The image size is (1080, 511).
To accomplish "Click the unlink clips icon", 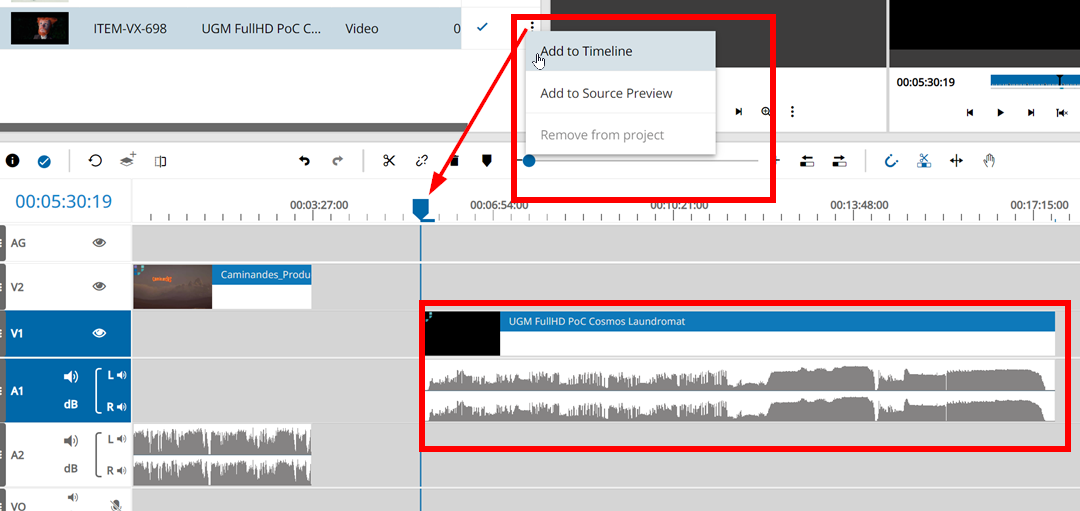I will click(422, 160).
